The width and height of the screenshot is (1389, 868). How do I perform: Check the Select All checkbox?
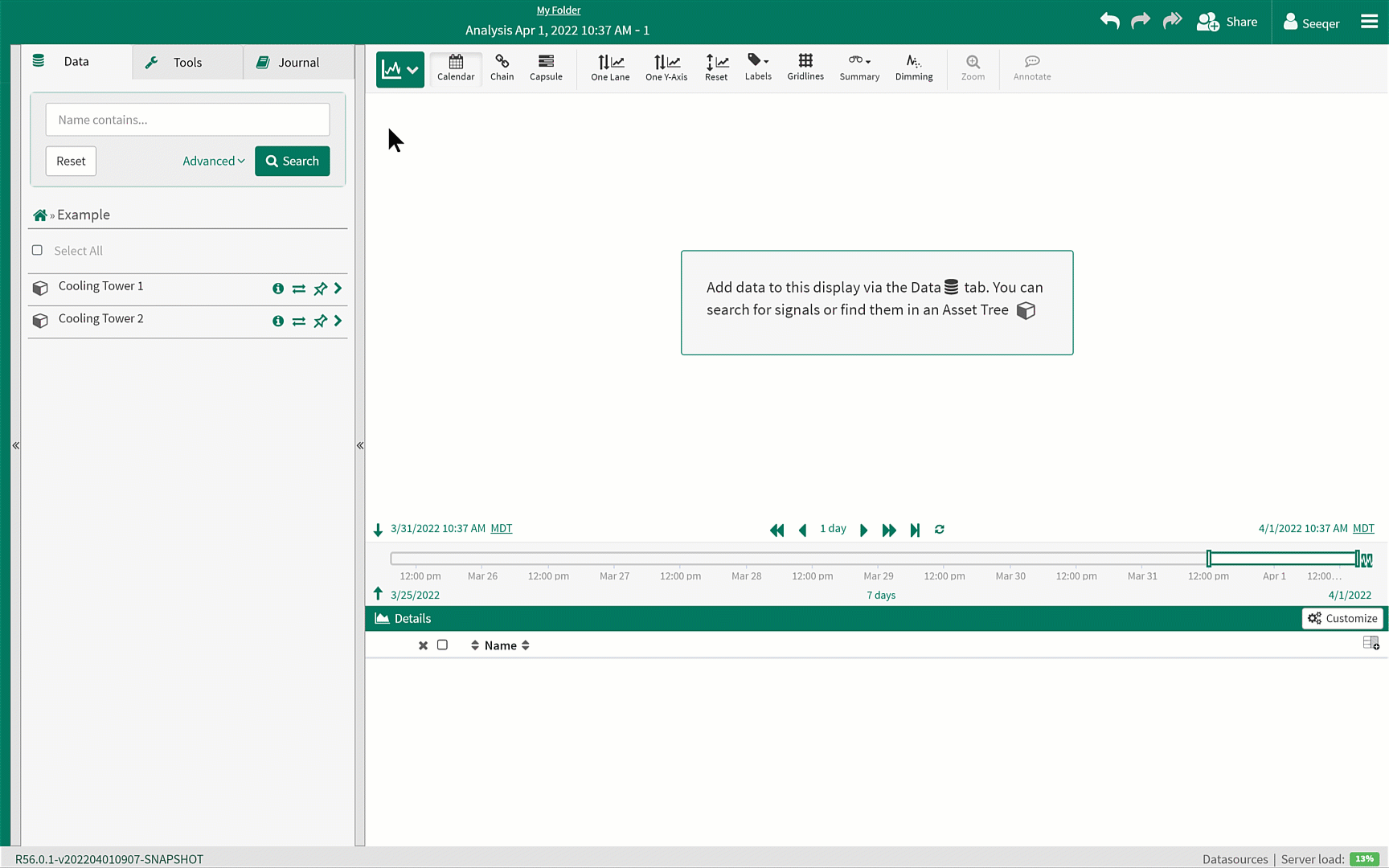point(37,250)
